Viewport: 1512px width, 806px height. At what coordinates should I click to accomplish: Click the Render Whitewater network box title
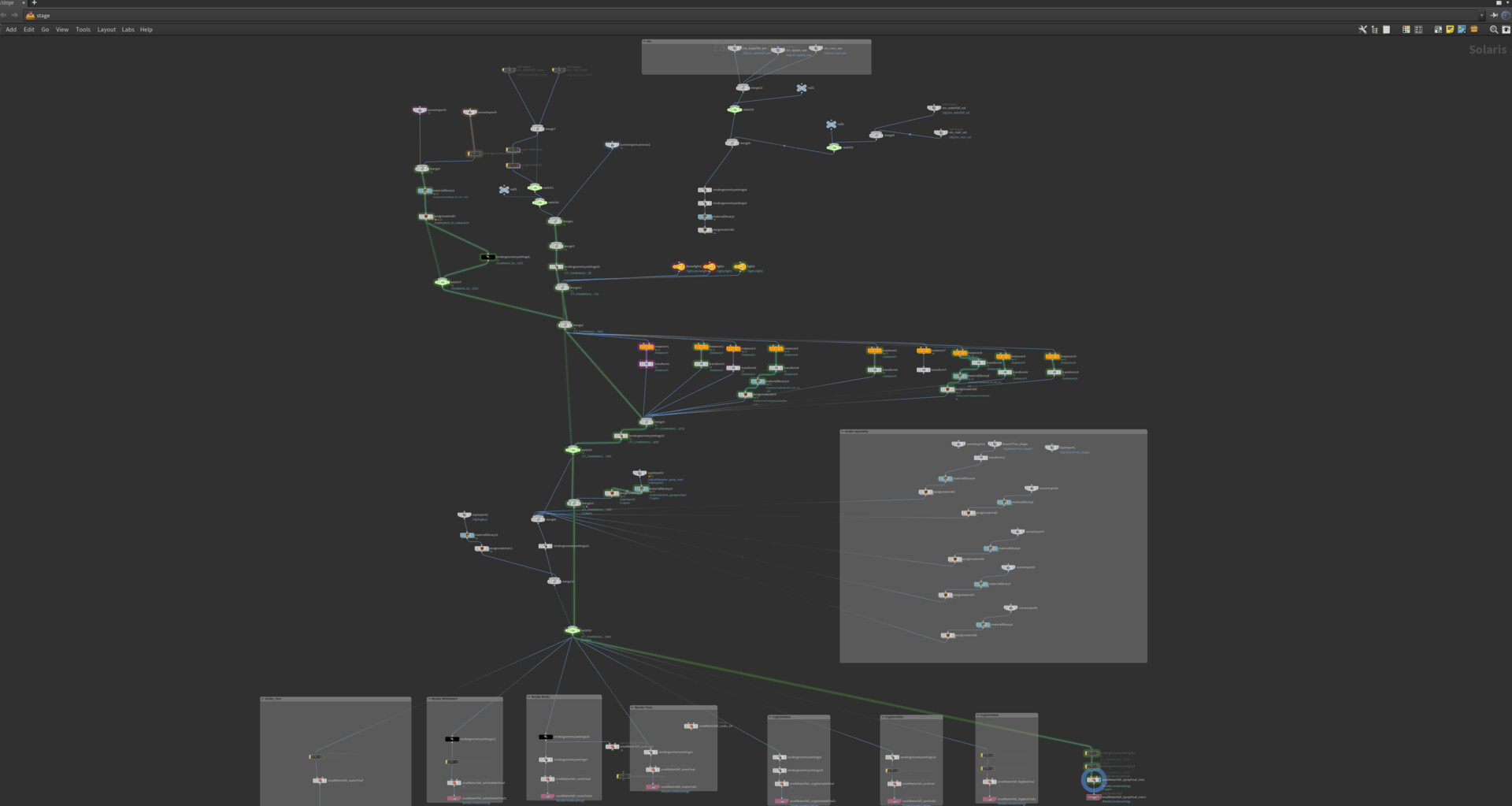(446, 699)
